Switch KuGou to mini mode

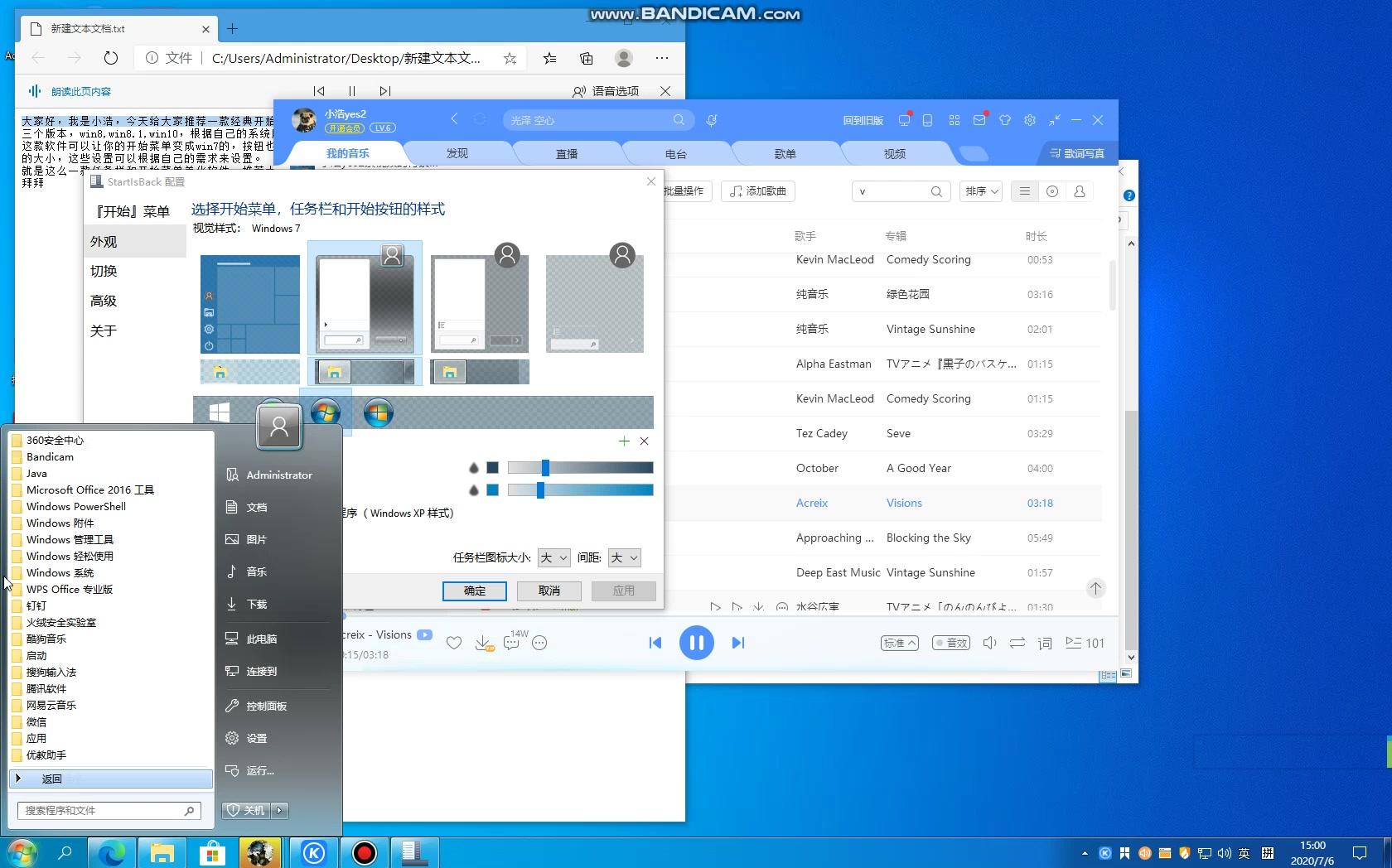click(x=1054, y=120)
